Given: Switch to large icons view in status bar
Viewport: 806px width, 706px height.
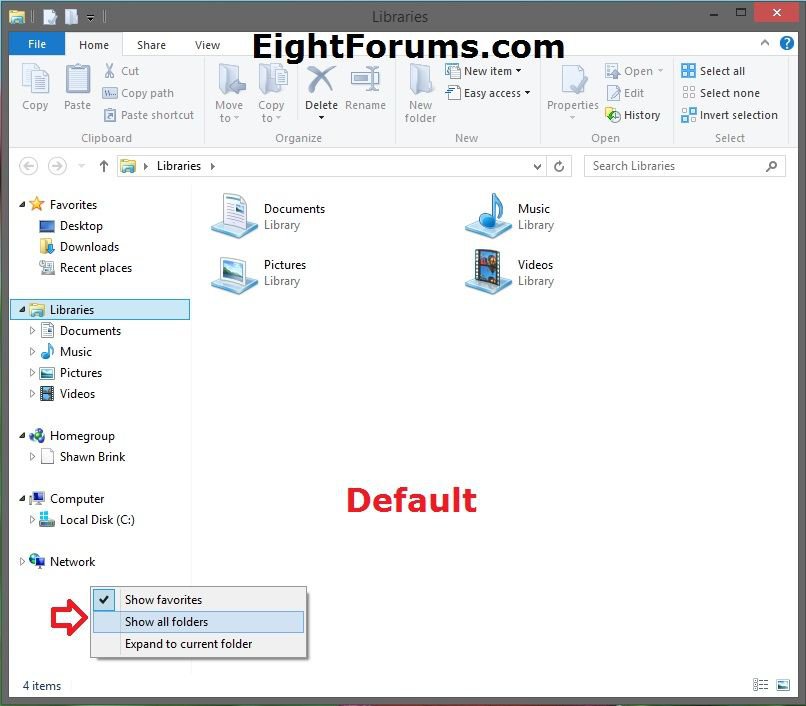Looking at the screenshot, I should pos(782,685).
